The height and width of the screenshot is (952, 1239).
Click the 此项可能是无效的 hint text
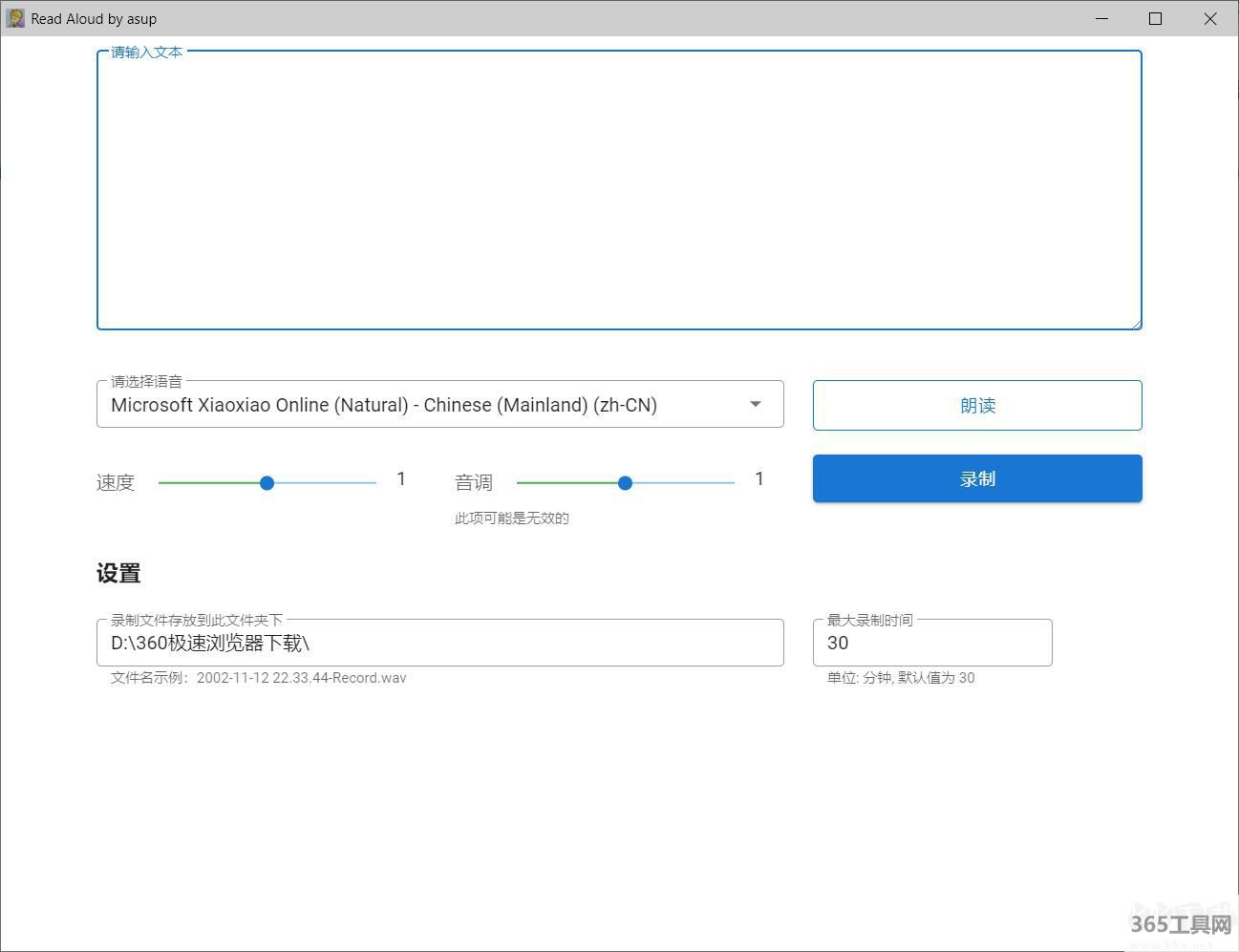coord(511,518)
